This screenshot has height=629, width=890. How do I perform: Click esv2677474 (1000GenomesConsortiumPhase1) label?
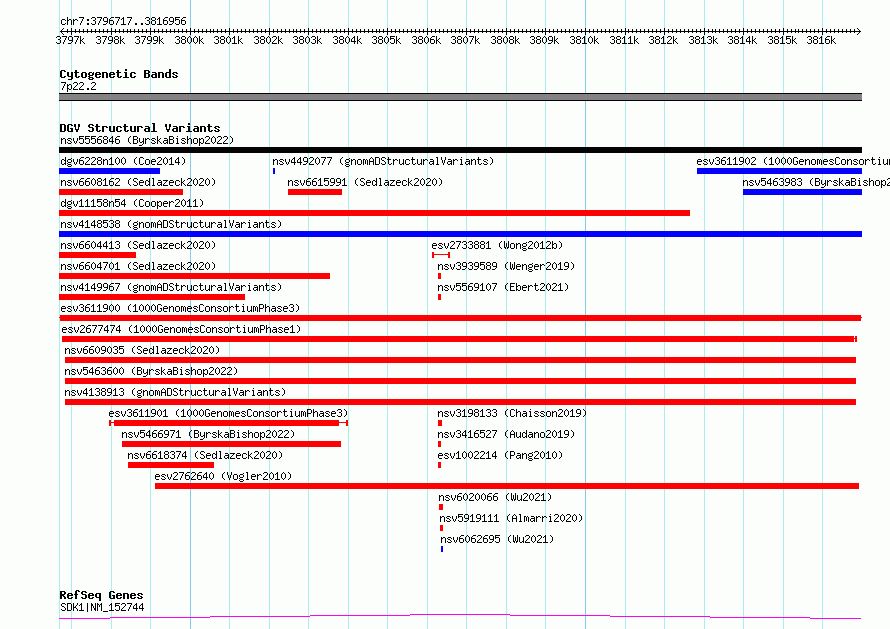point(181,329)
